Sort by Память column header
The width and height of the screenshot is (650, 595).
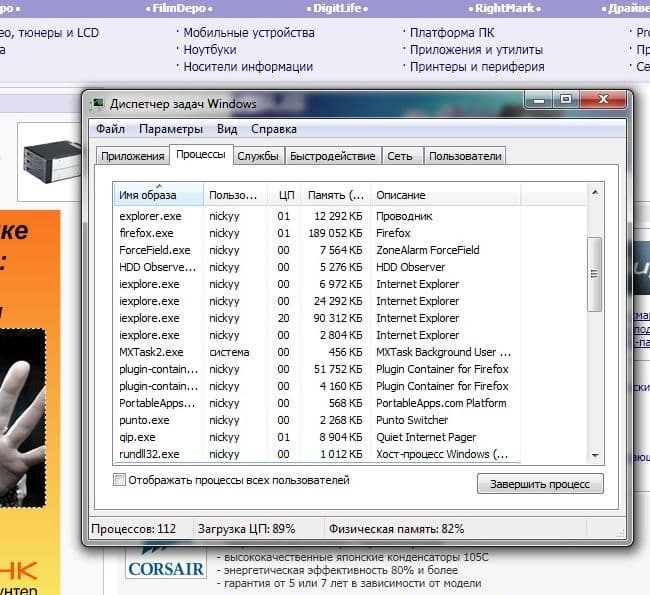pyautogui.click(x=335, y=195)
